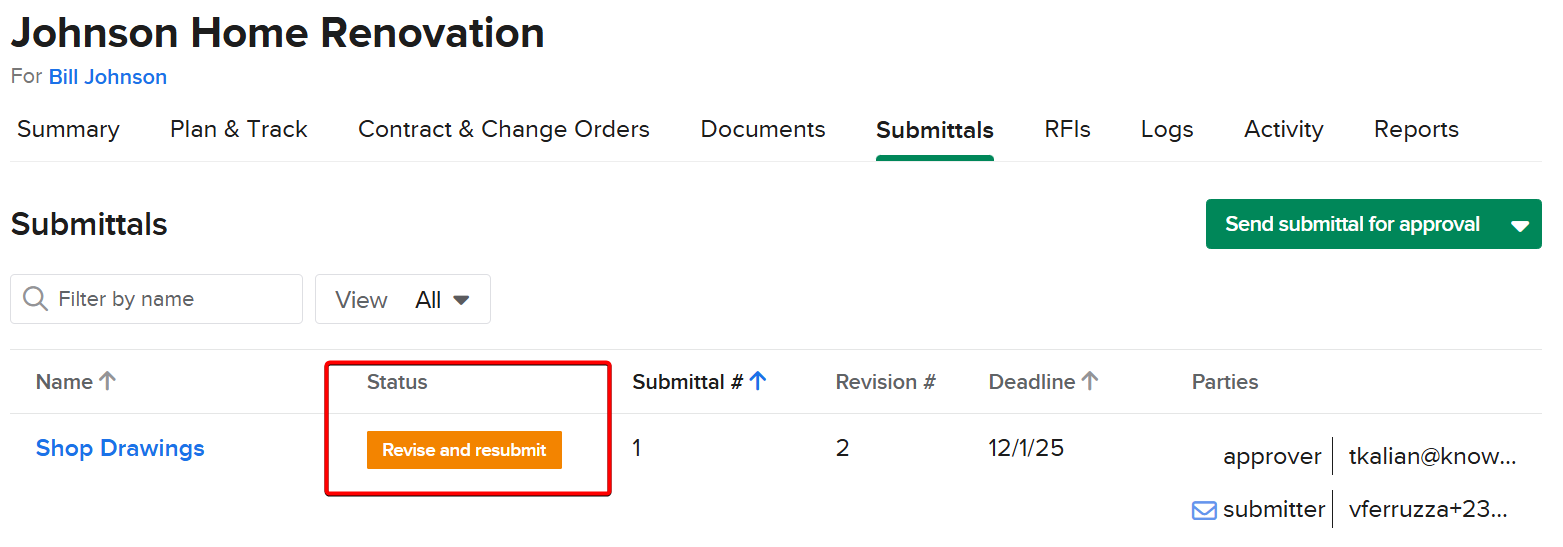
Task: Click the Filter by name field
Action: click(170, 299)
